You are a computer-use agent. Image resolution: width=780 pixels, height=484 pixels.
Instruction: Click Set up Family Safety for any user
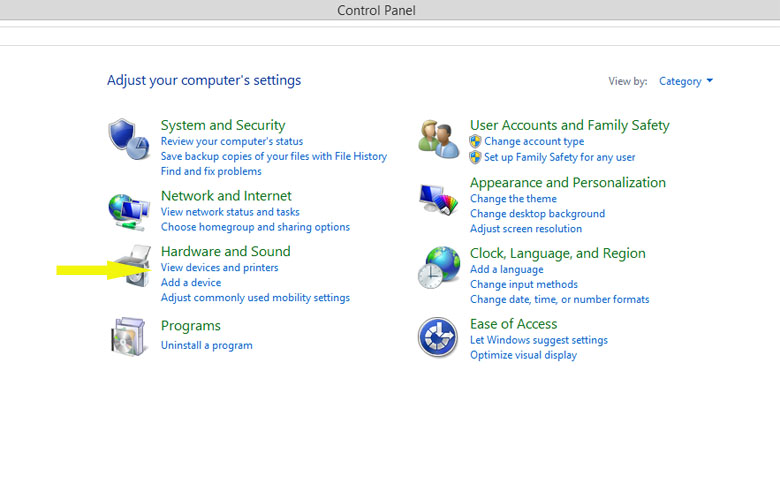point(559,158)
